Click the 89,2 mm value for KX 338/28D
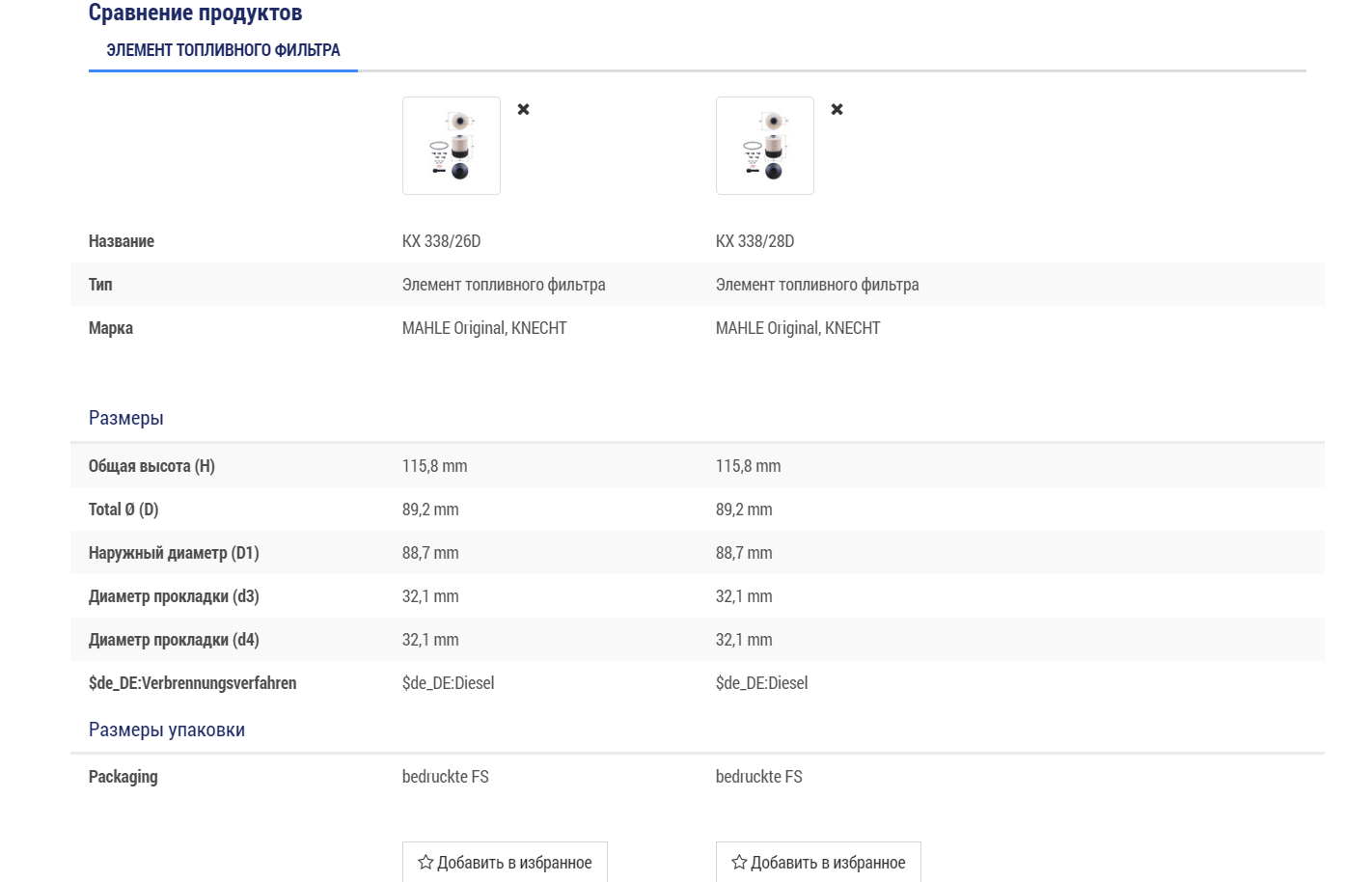1372x882 pixels. [744, 510]
